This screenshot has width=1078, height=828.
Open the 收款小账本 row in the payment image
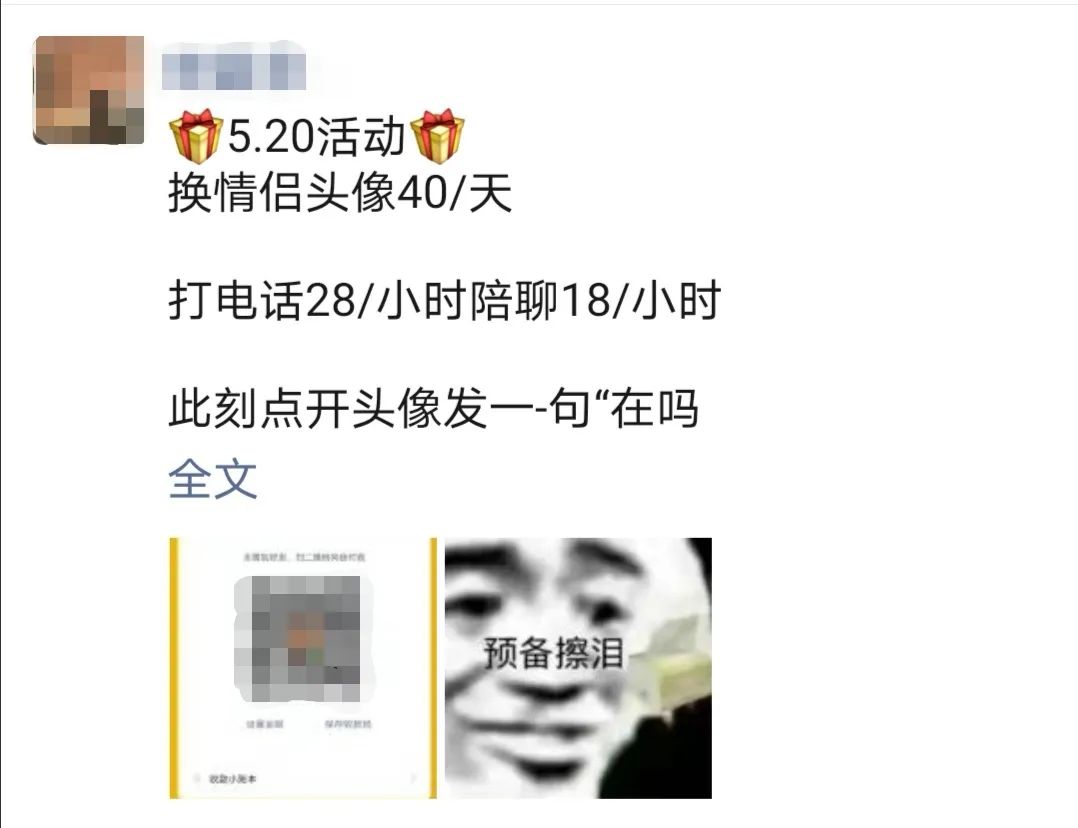click(303, 778)
